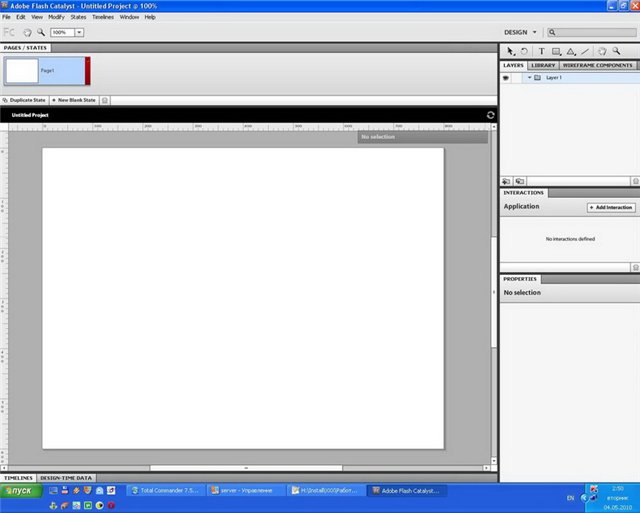
Task: Select the Text tool
Action: click(541, 50)
